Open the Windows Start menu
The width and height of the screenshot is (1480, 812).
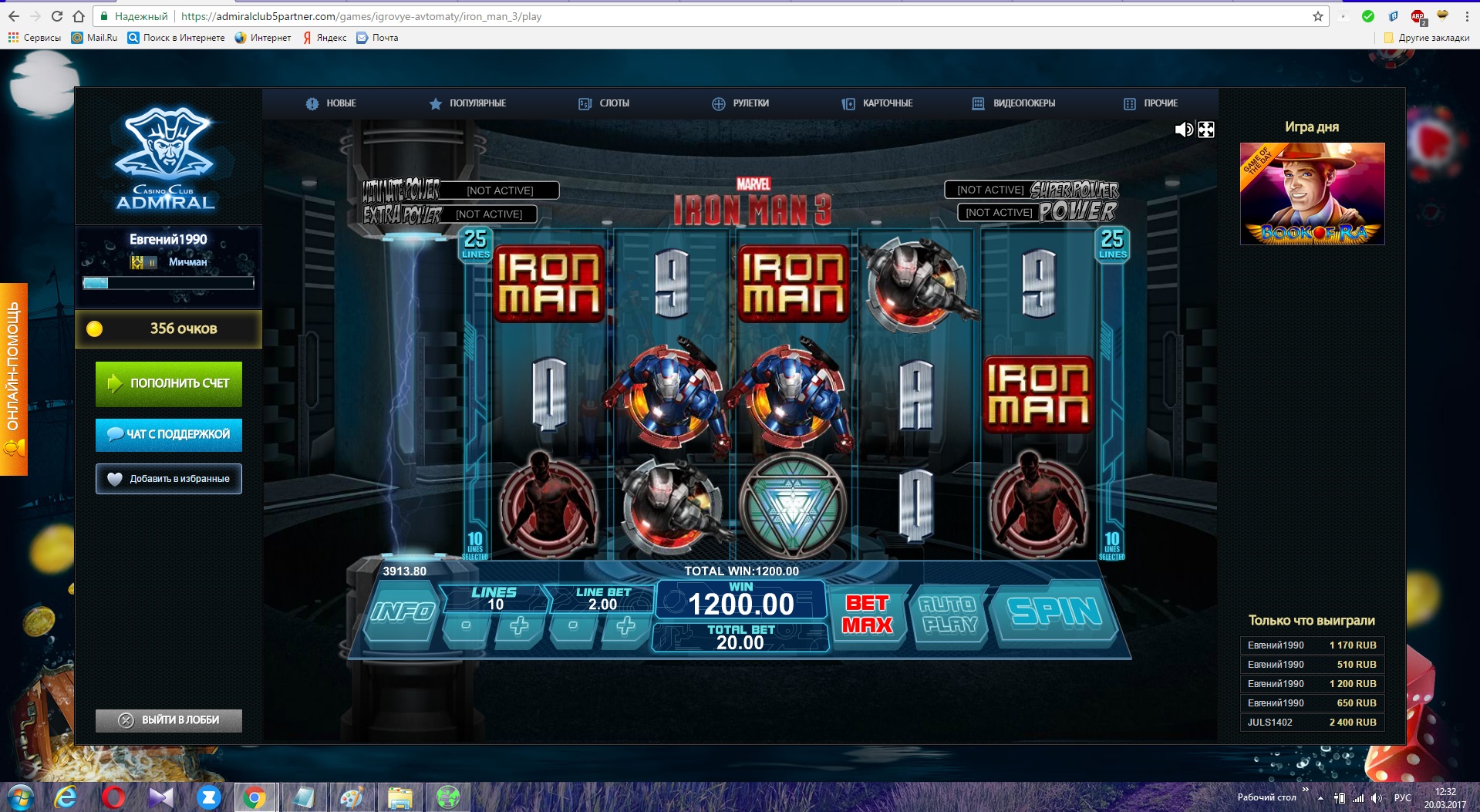point(20,797)
